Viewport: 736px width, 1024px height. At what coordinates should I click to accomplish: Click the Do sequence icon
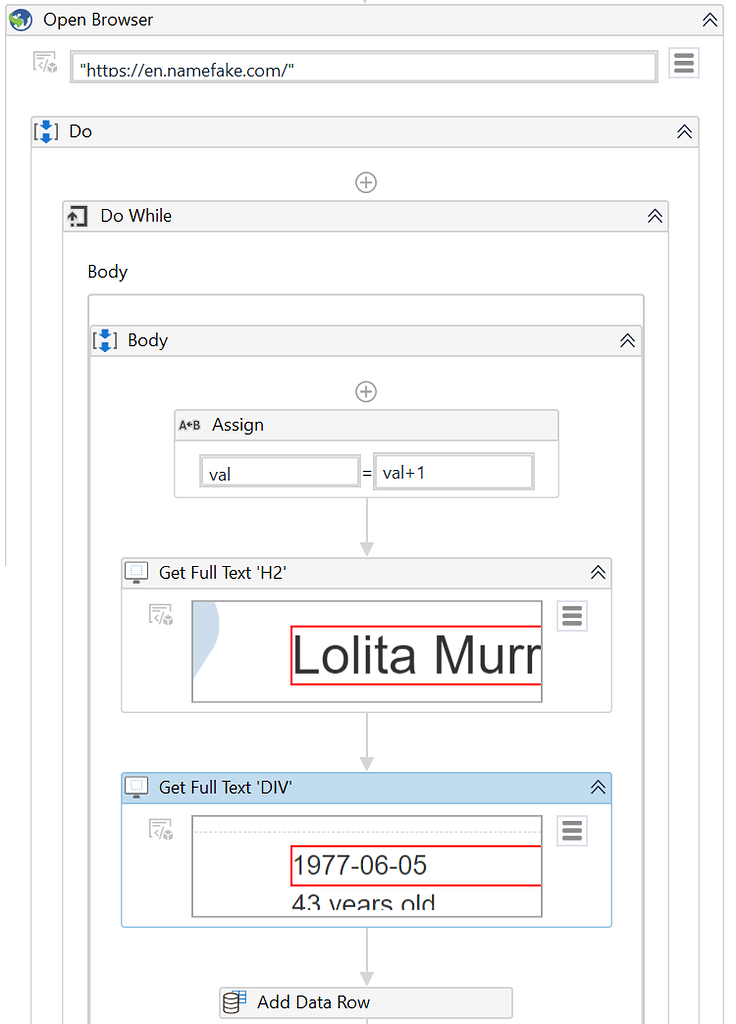pyautogui.click(x=46, y=131)
